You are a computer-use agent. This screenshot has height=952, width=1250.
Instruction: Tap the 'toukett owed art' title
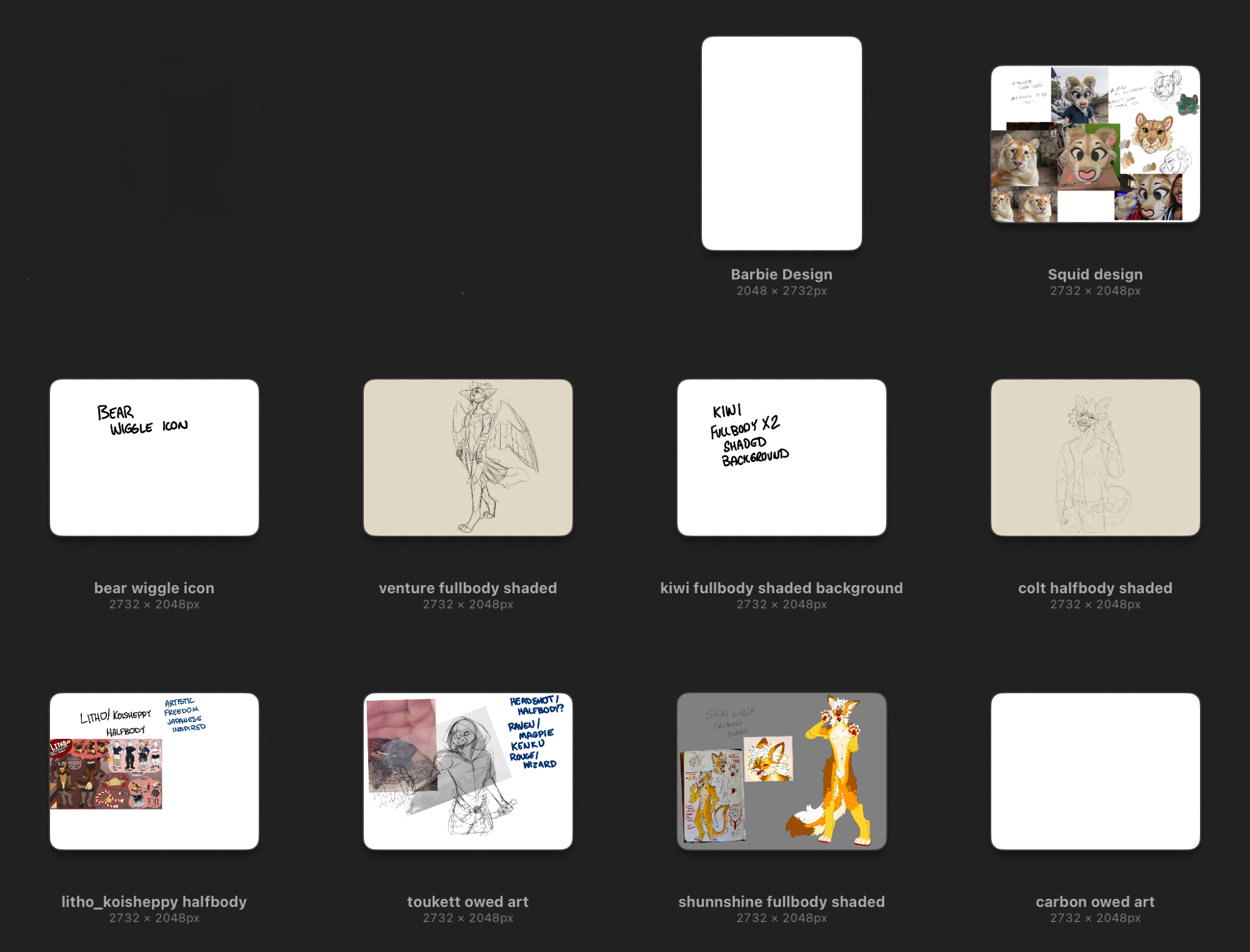tap(467, 902)
